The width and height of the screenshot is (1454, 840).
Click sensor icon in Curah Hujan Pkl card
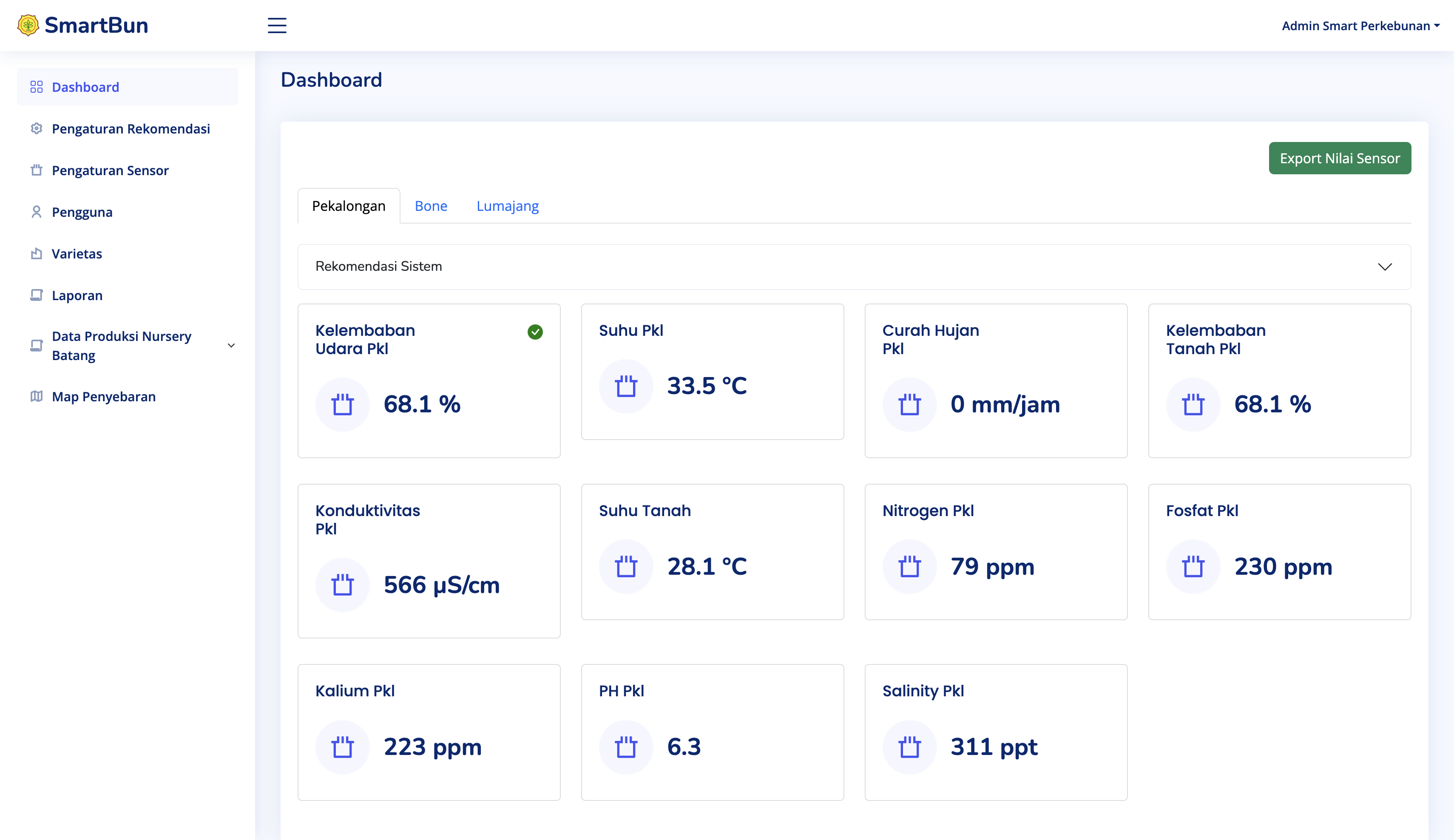(x=909, y=404)
